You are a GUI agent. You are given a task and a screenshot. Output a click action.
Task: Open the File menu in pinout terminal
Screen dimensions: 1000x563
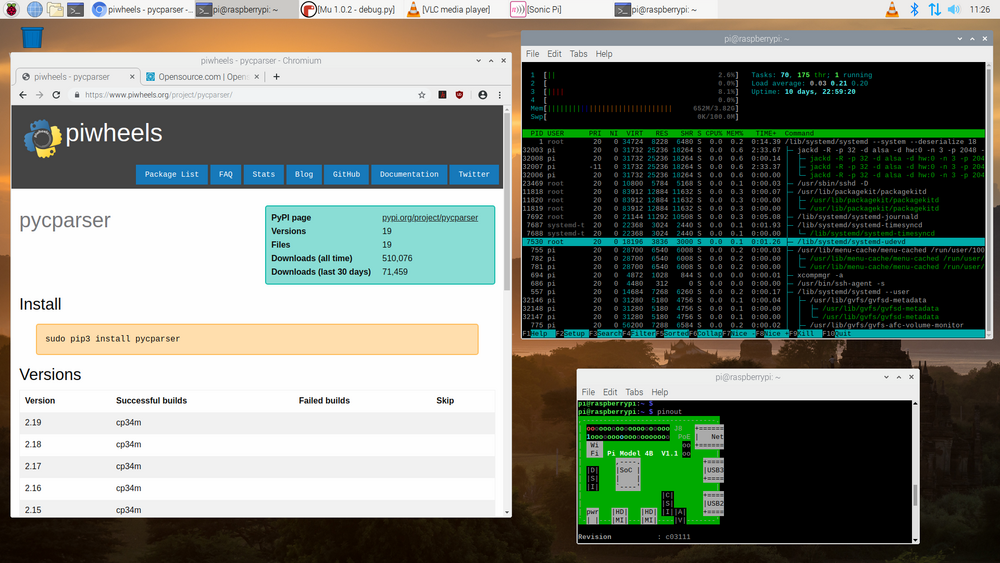tap(588, 392)
